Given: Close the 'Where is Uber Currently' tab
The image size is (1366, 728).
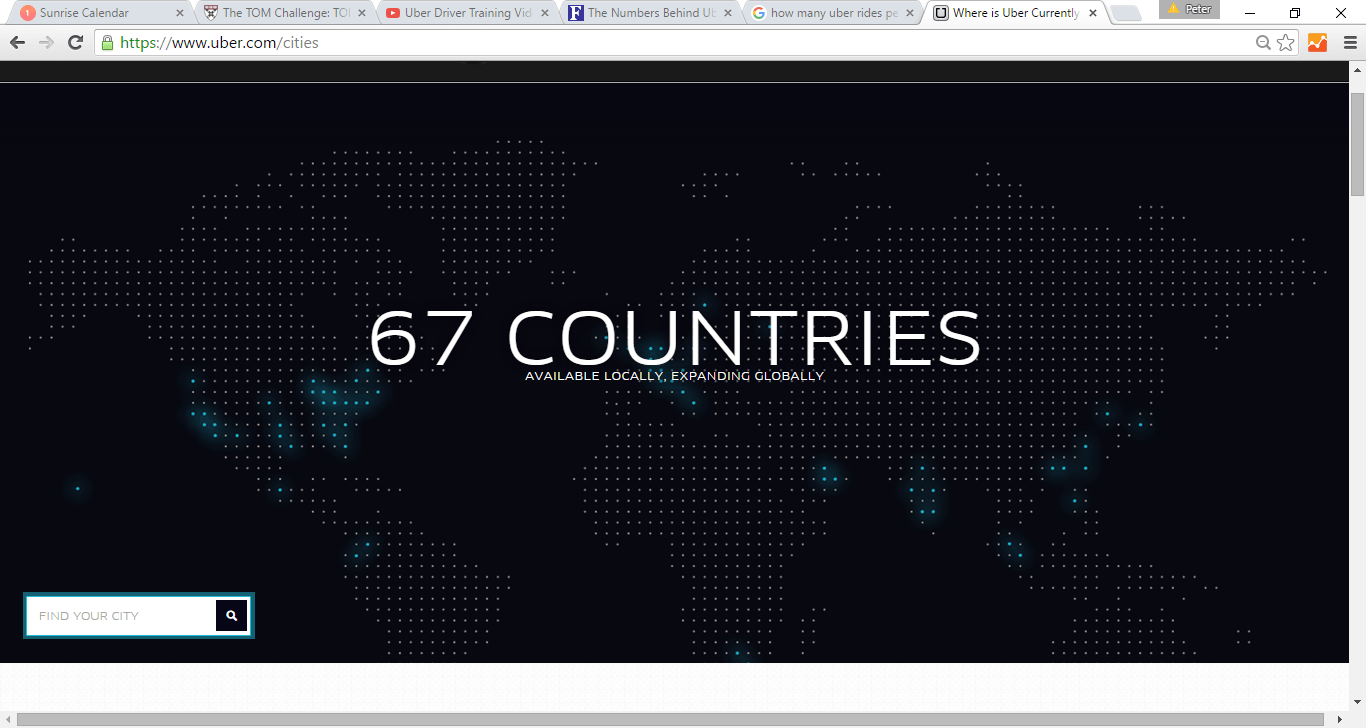Looking at the screenshot, I should coord(1092,14).
